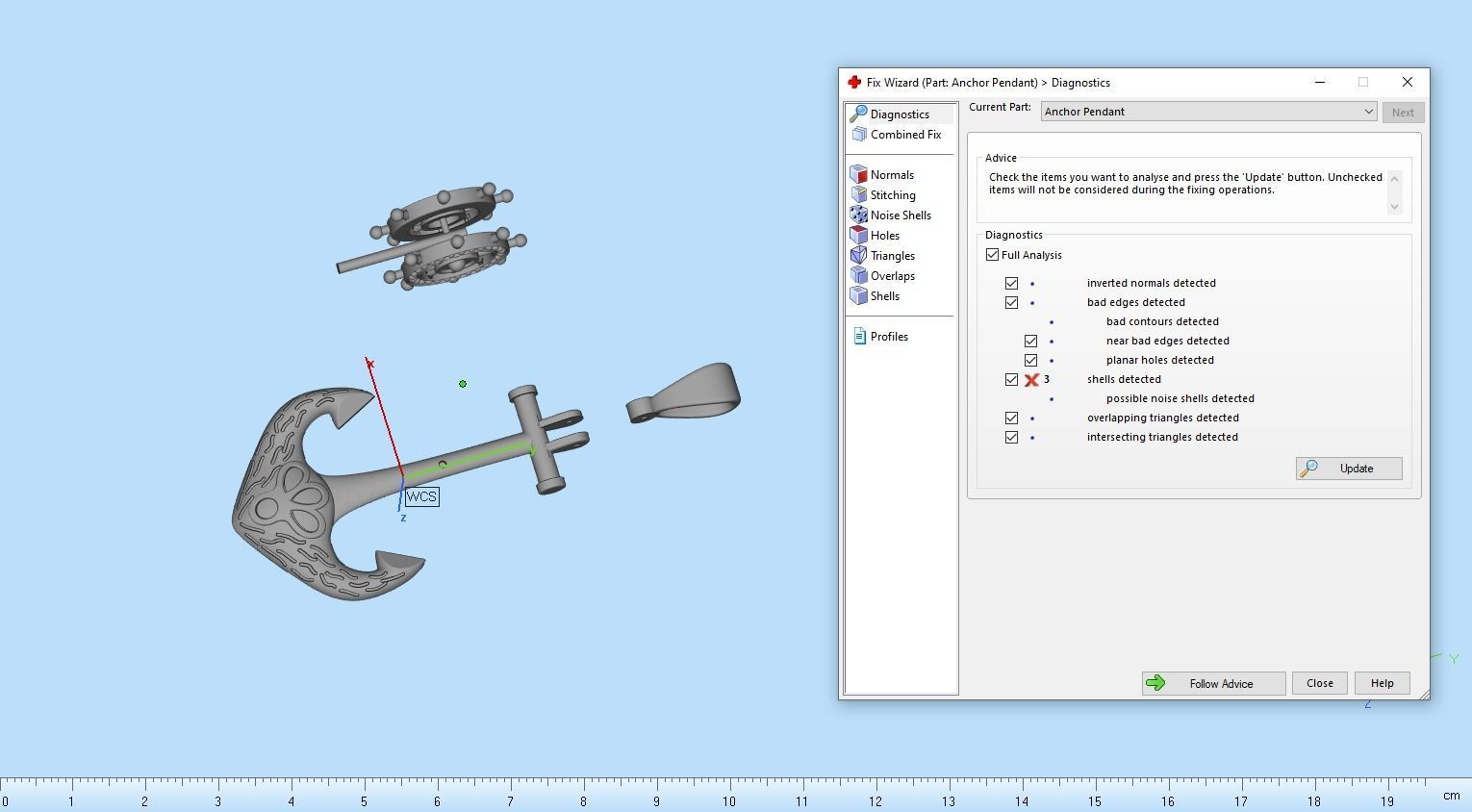Click the shells count '3'
Viewport: 1472px width, 812px height.
(x=1047, y=380)
